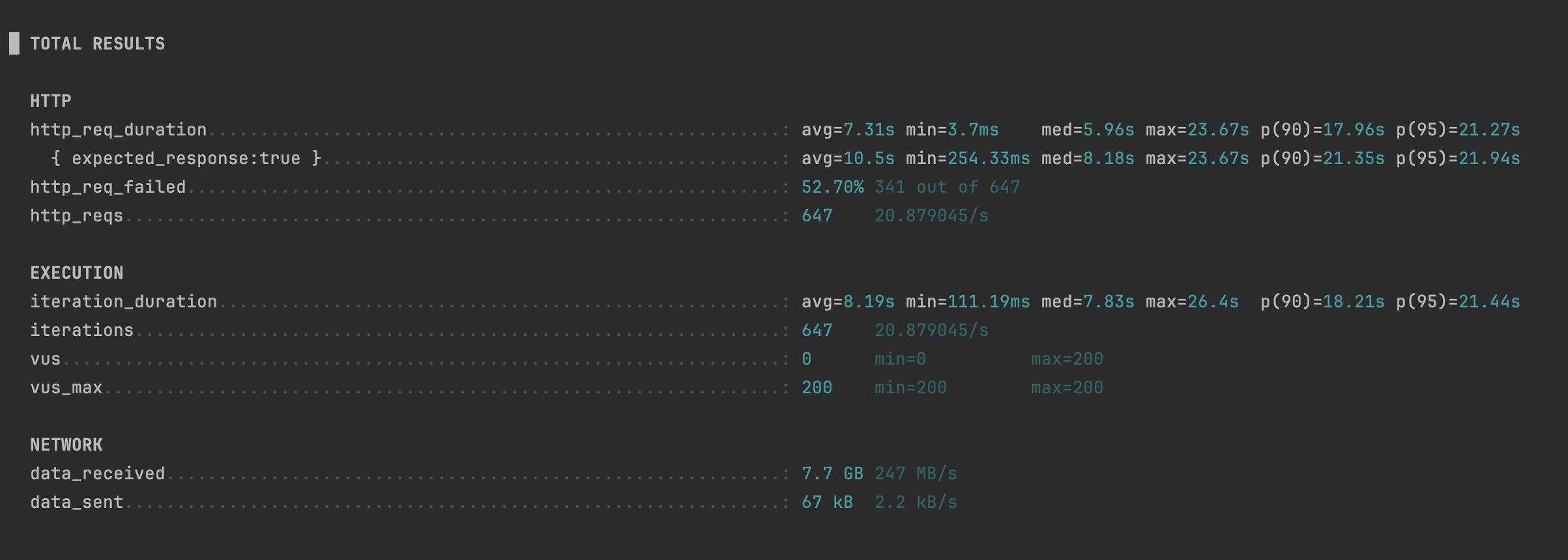Click the vus_max value 200
Screen dimensions: 1568x560
click(817, 387)
